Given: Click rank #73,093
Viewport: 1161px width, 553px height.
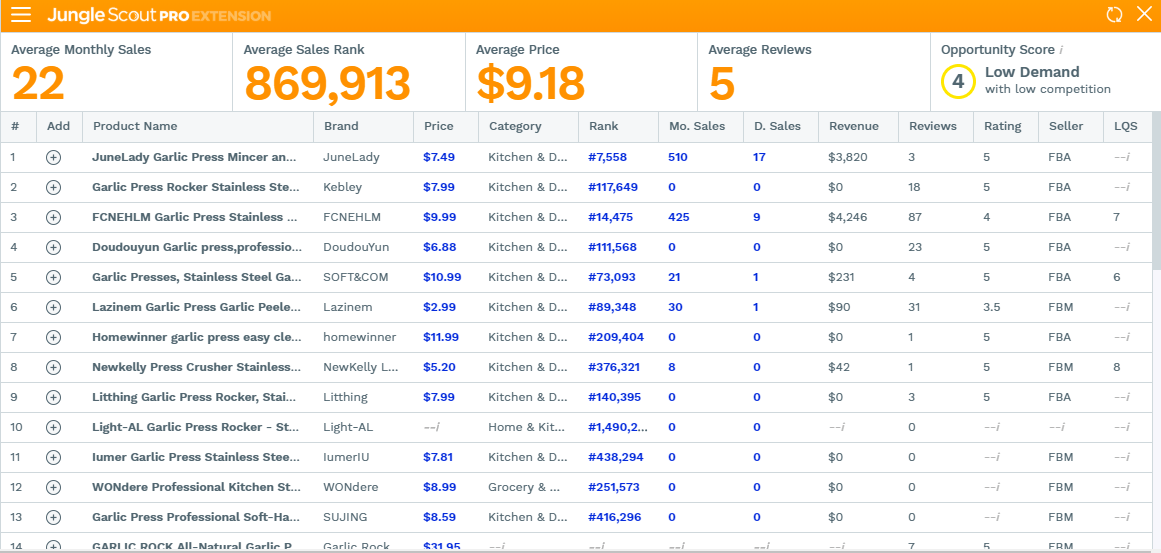Looking at the screenshot, I should (x=611, y=277).
